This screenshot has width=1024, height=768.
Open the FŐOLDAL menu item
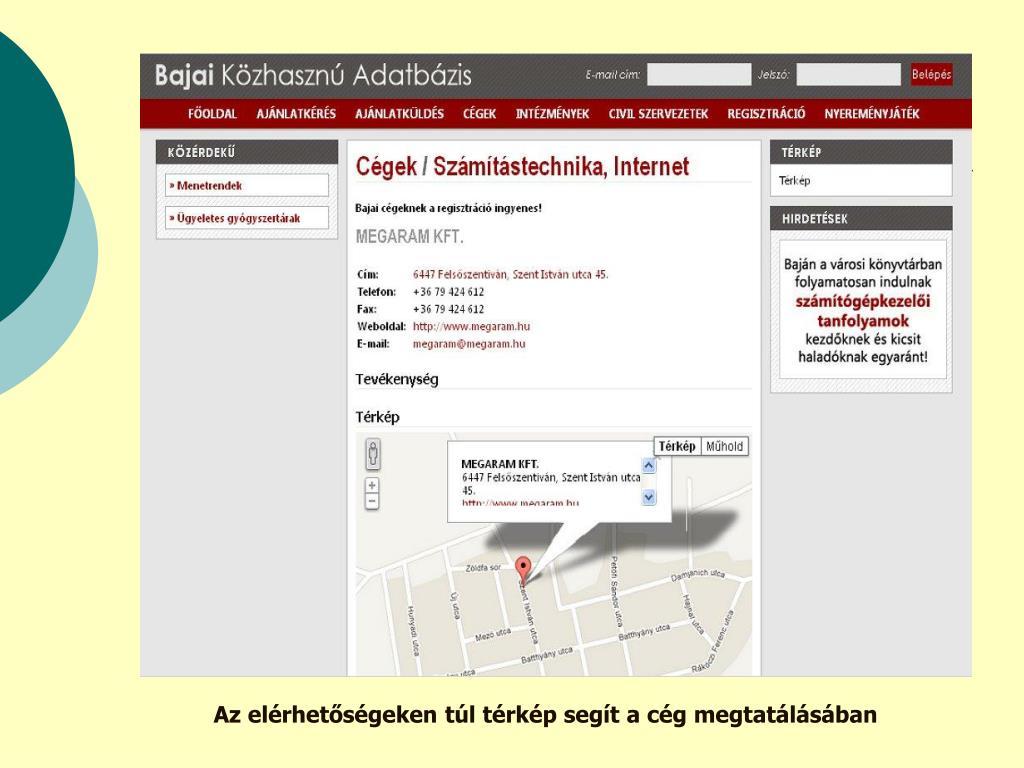coord(212,114)
